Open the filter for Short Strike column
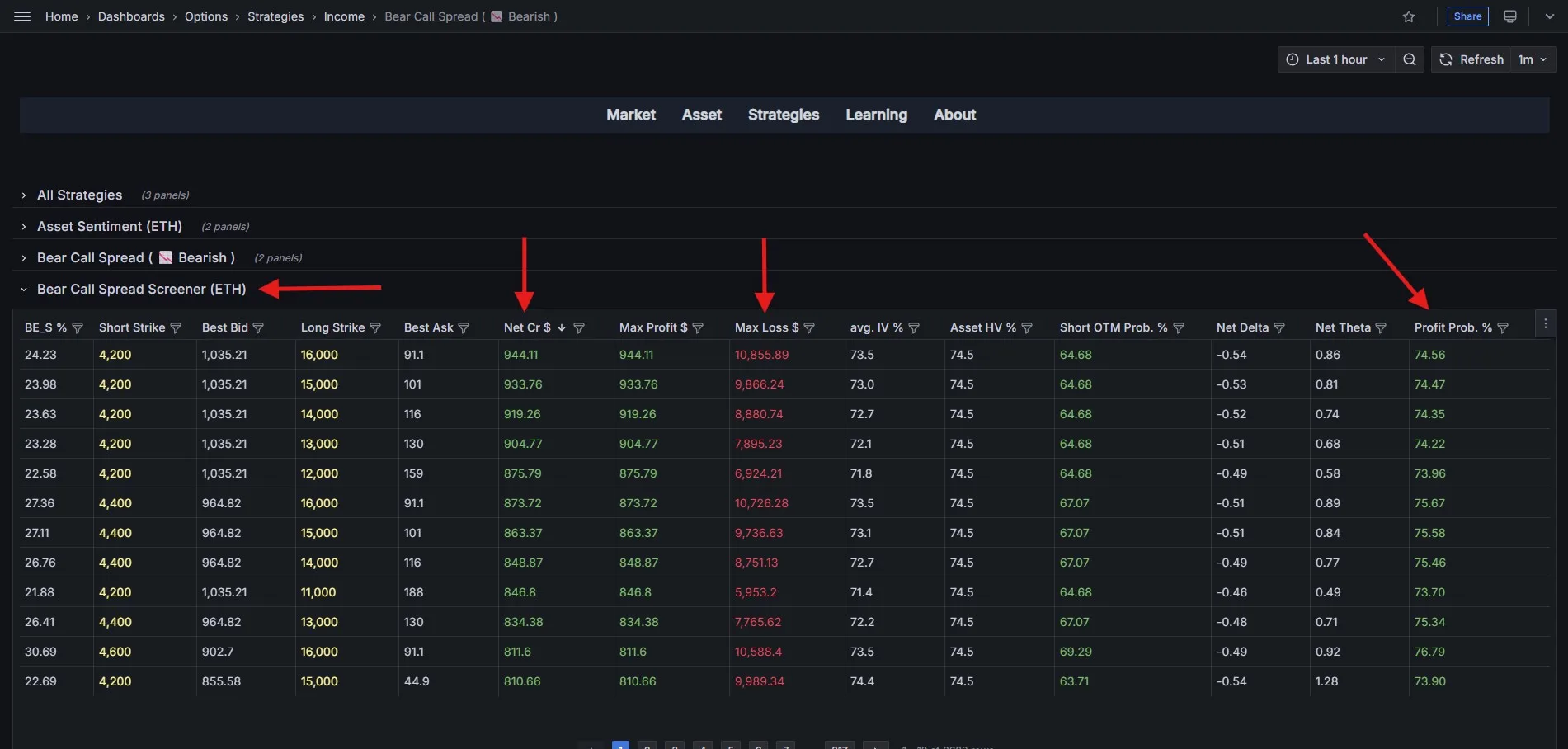 pos(176,328)
